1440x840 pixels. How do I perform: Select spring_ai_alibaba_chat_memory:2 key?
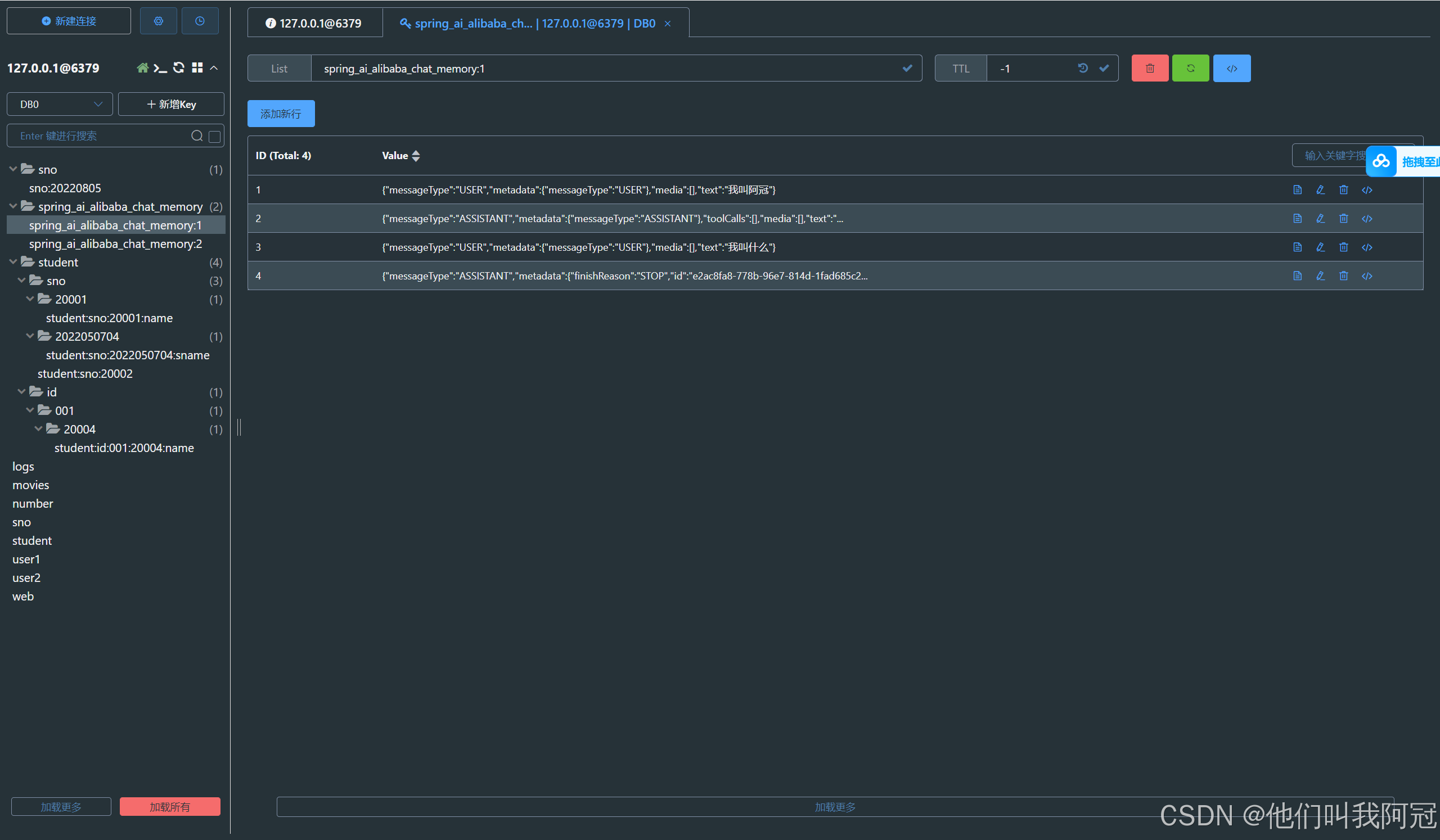pyautogui.click(x=115, y=244)
